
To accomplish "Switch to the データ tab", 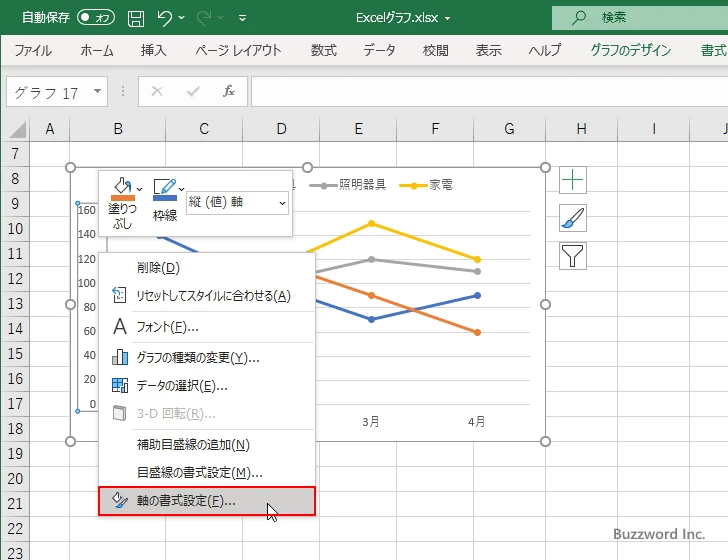I will point(379,50).
